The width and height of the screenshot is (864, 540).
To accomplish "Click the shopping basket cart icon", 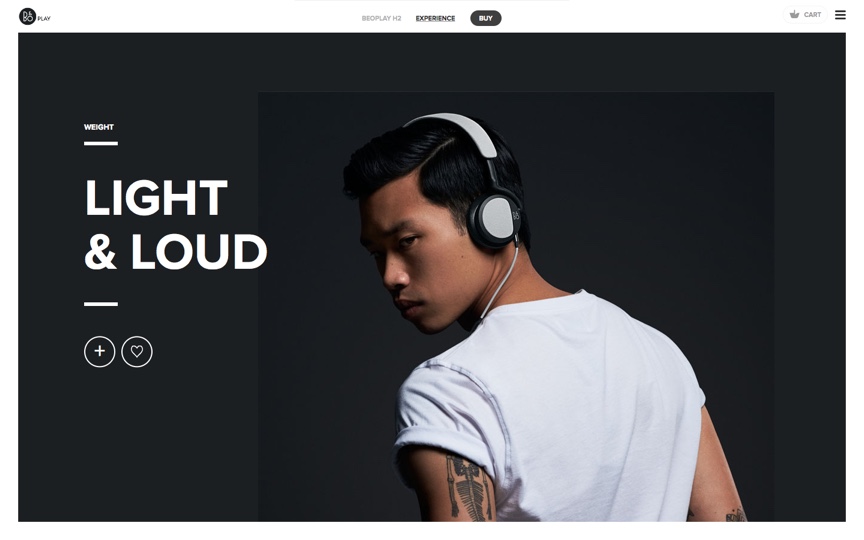I will (x=794, y=15).
